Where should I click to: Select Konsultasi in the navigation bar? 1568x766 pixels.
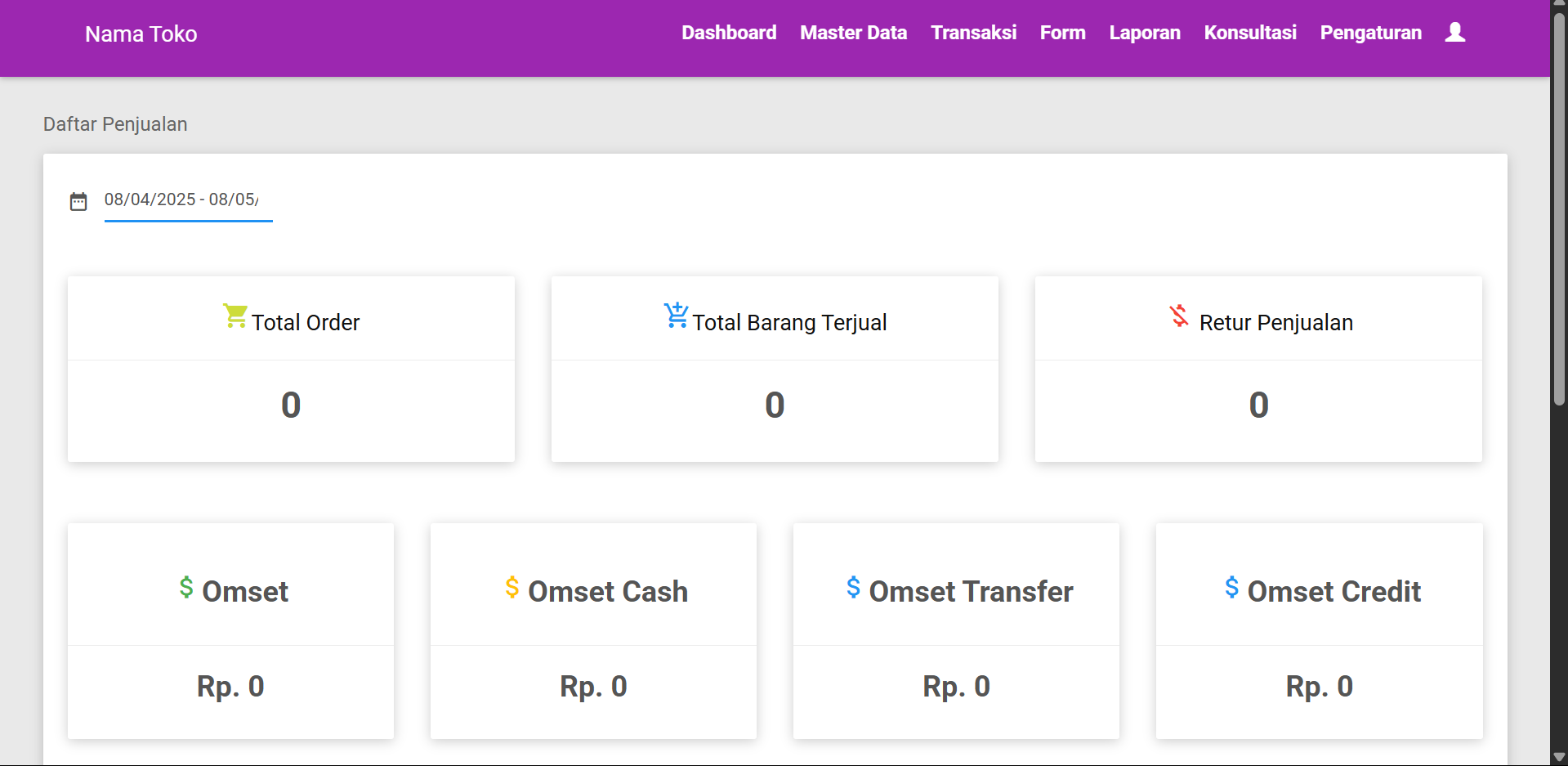1249,33
